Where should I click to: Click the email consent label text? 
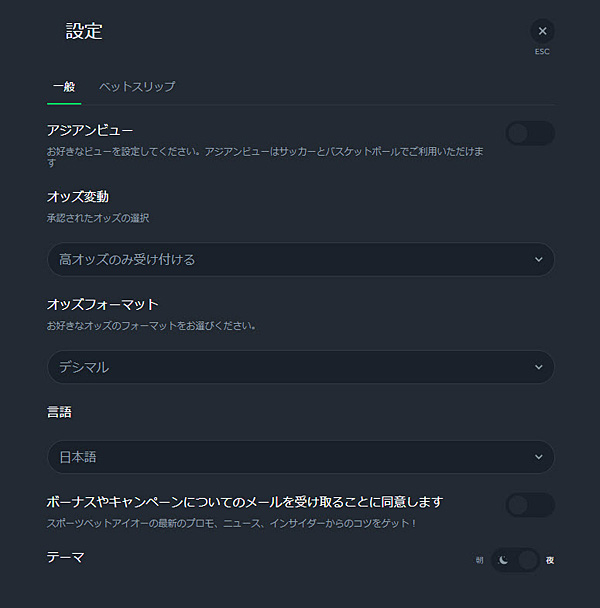245,502
